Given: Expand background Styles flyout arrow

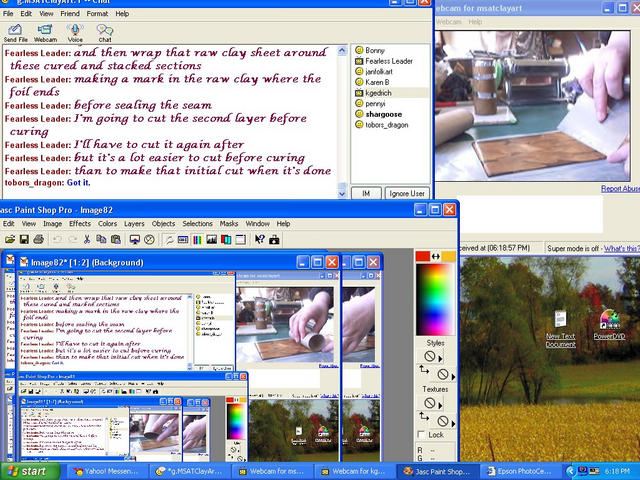Looking at the screenshot, I should [453, 376].
